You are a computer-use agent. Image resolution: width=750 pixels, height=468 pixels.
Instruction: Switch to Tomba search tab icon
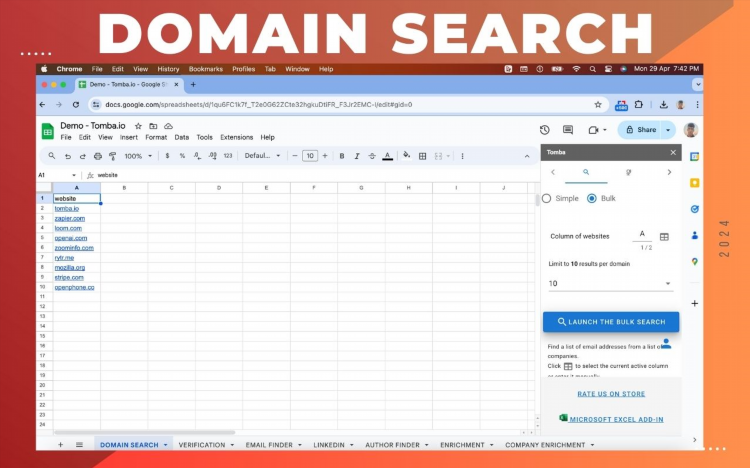586,172
